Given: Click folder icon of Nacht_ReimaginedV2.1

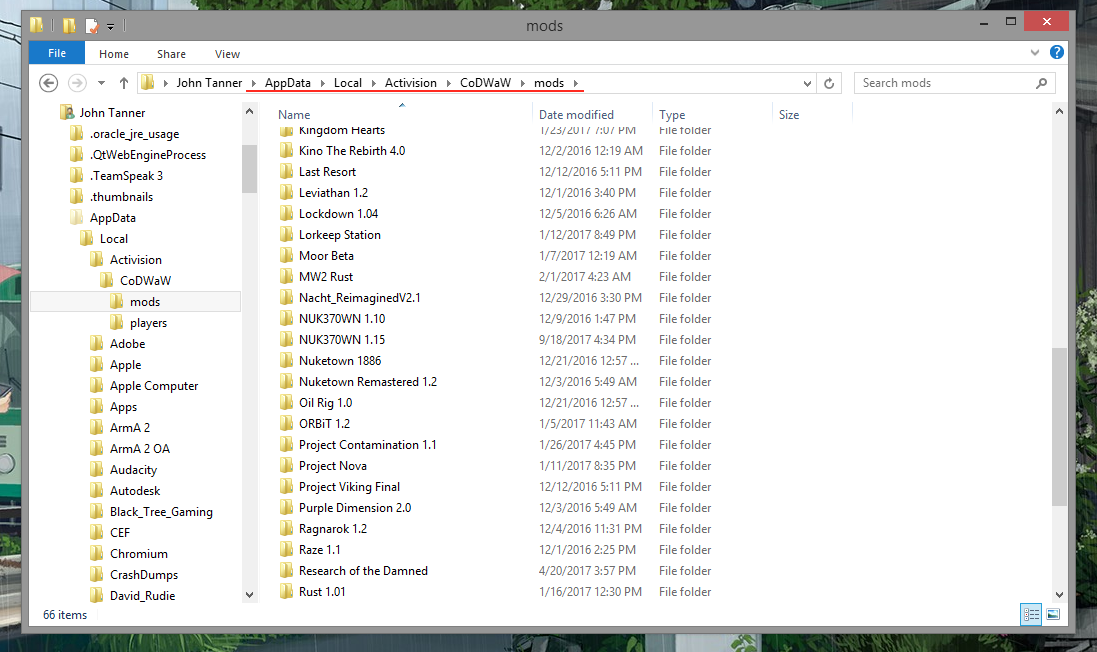Looking at the screenshot, I should (286, 297).
